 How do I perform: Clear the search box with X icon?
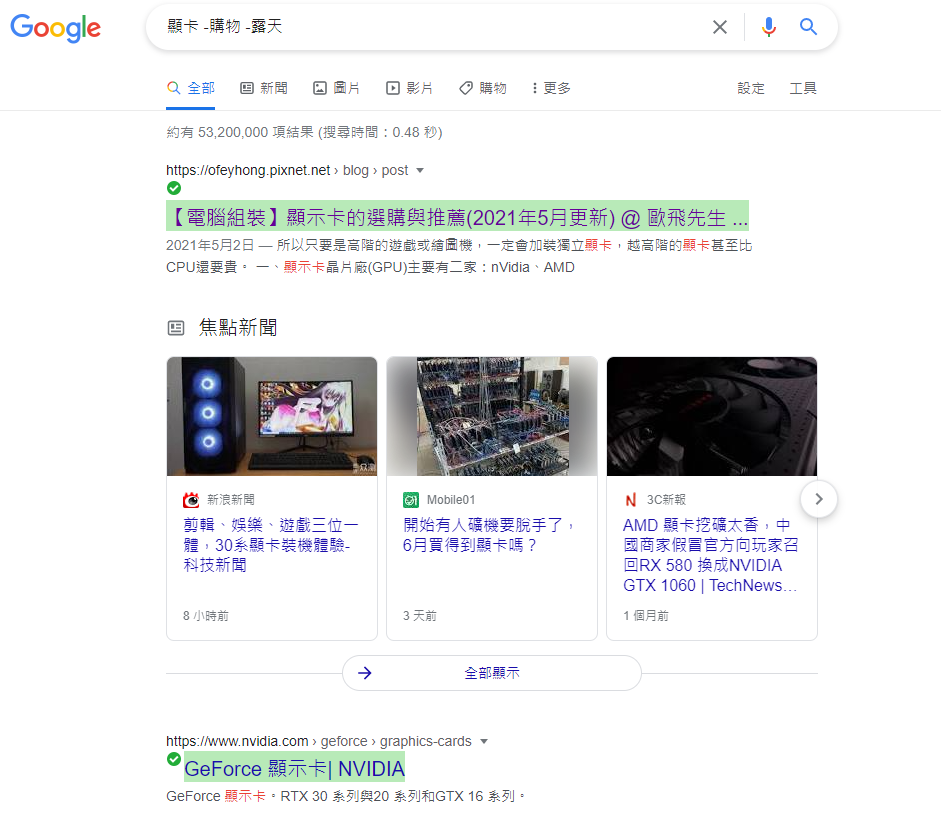coord(720,27)
